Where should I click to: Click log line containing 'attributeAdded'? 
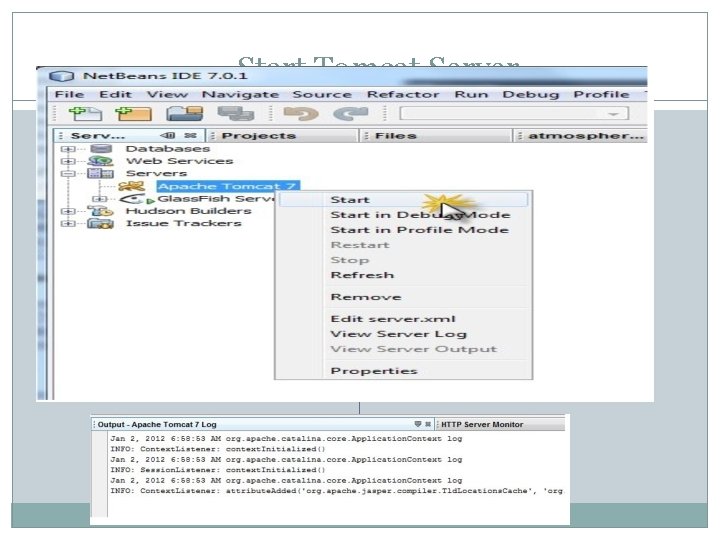click(336, 491)
